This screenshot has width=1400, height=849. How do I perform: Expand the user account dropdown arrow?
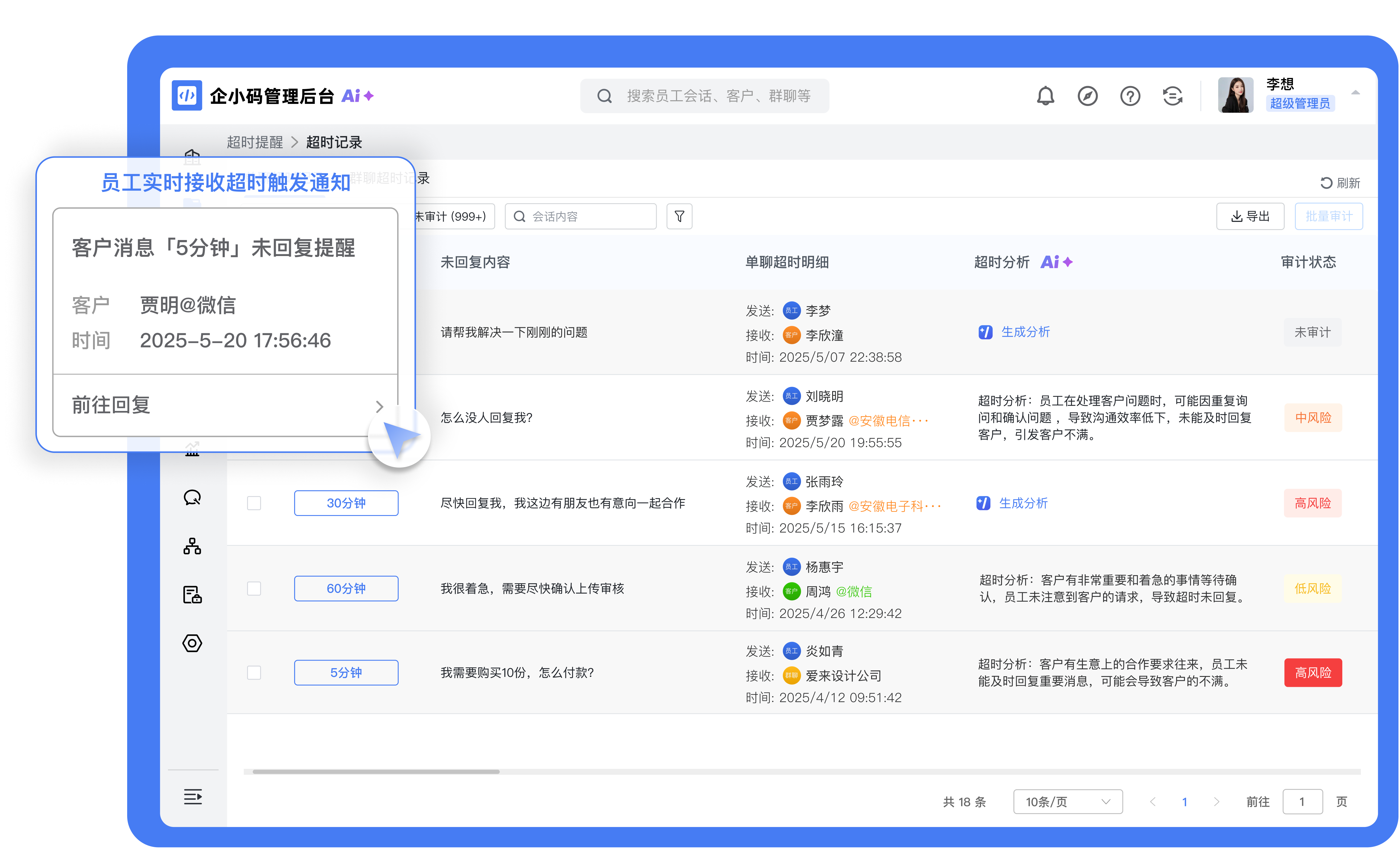coord(1355,93)
